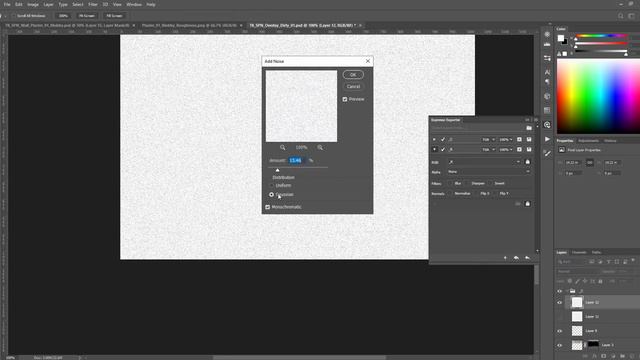The image size is (640, 360).
Task: Switch to the Plaster Roughness document tab
Action: click(189, 25)
